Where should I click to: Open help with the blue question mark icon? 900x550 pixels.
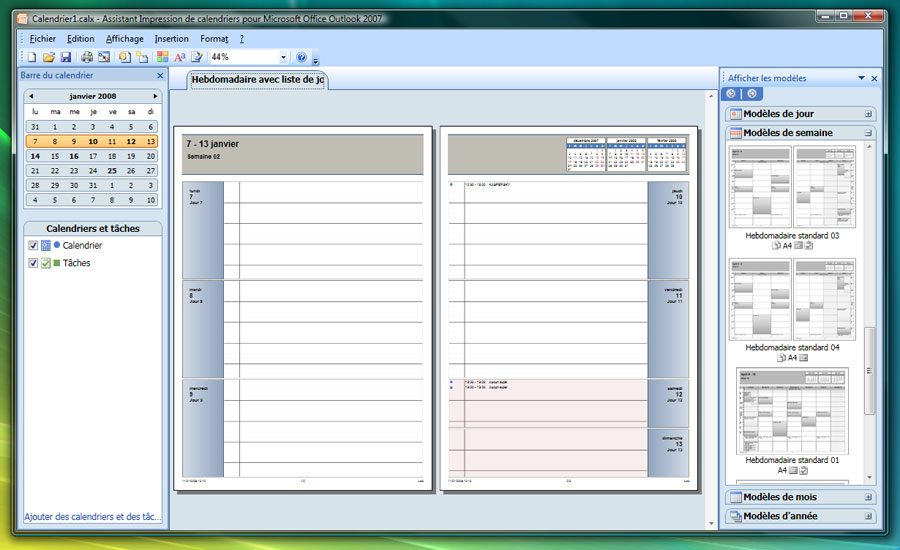[x=301, y=57]
